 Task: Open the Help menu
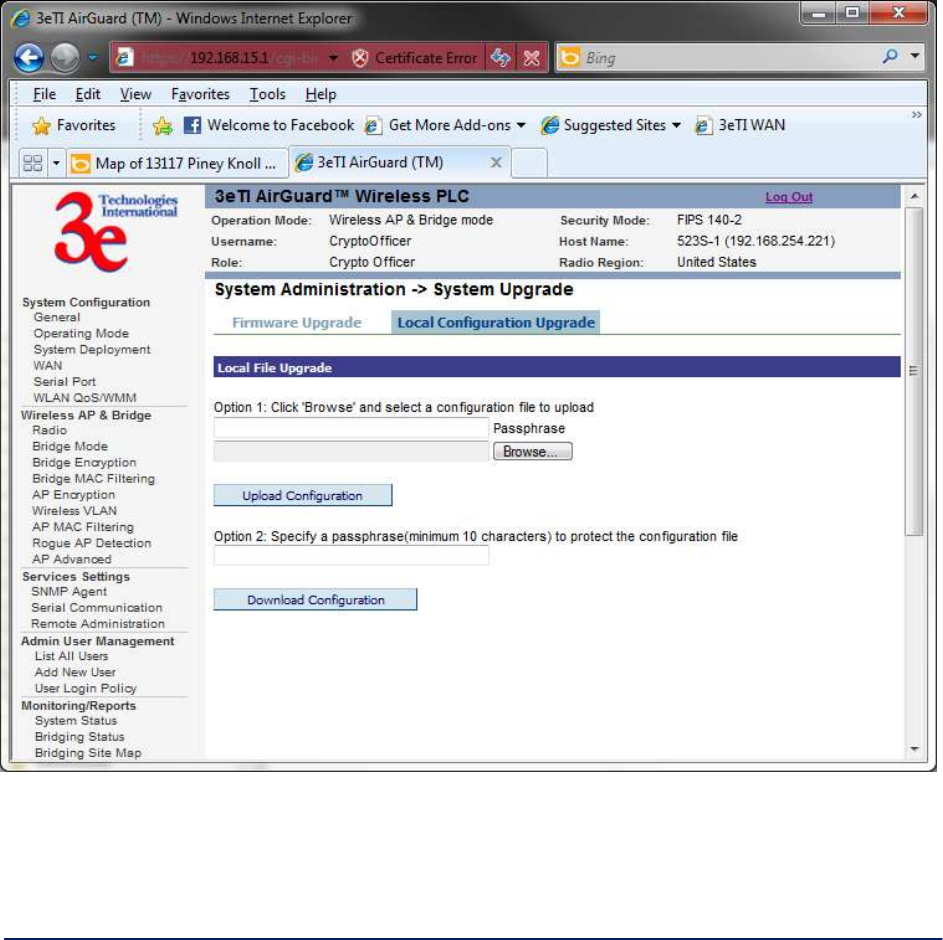(x=321, y=94)
